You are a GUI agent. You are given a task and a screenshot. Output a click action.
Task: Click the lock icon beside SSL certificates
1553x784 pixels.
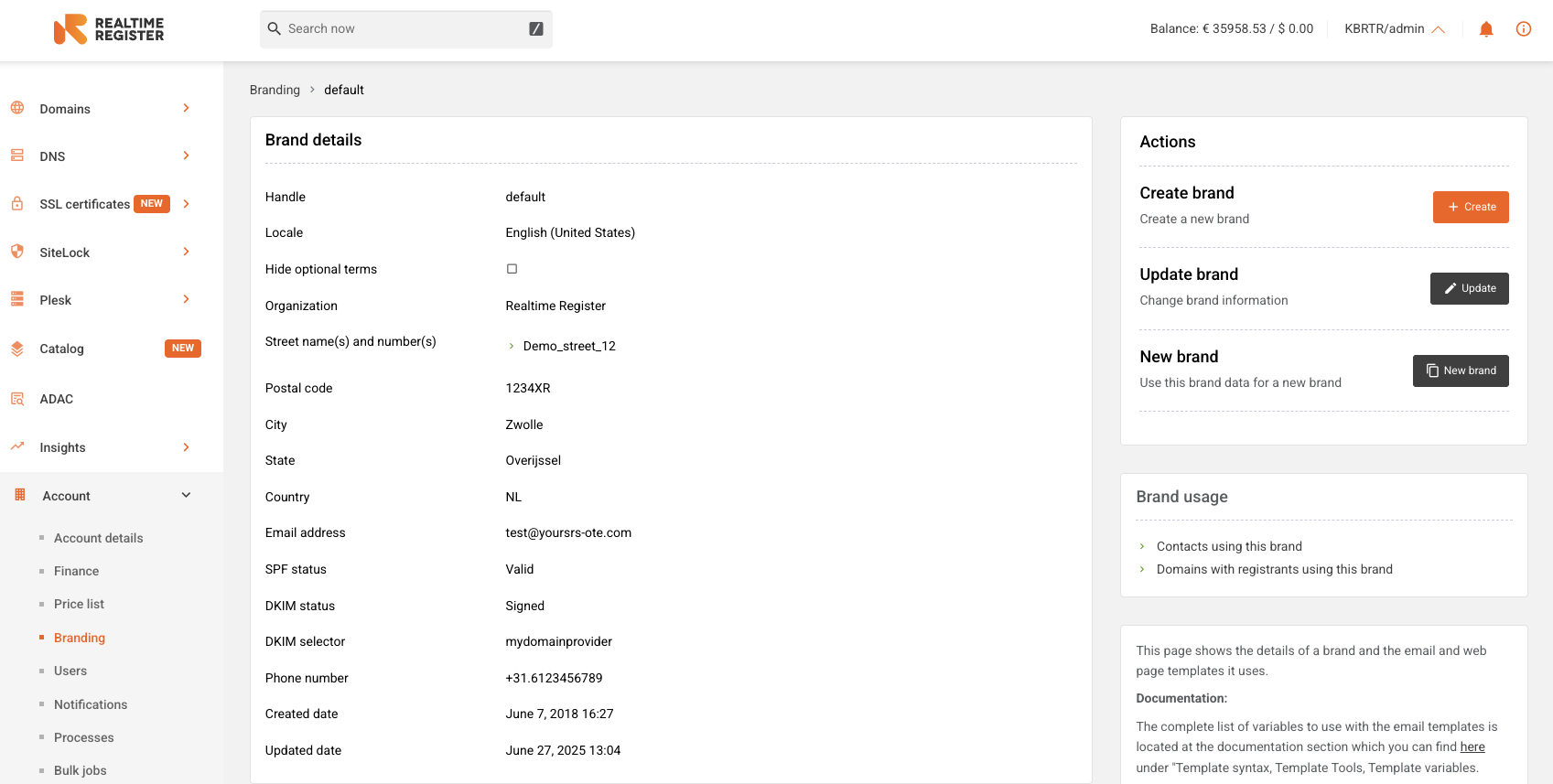click(17, 203)
